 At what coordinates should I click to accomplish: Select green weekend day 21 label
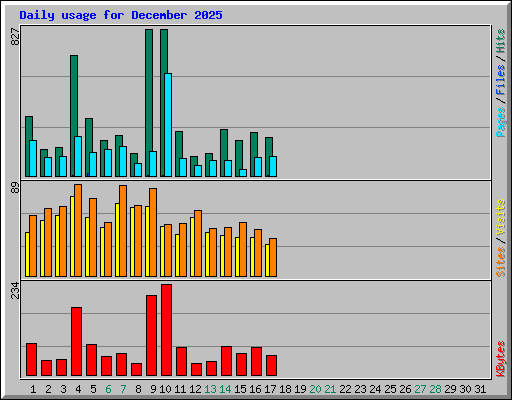pos(330,389)
